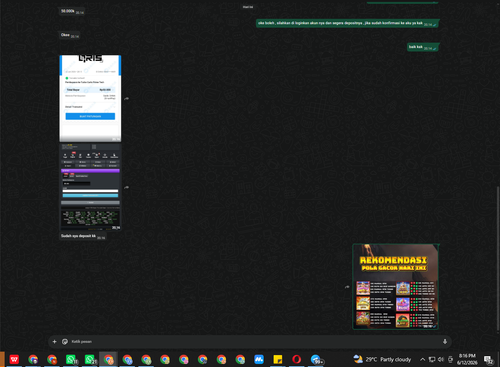
Task: Open Sticky Notes from the taskbar
Action: coord(278,359)
